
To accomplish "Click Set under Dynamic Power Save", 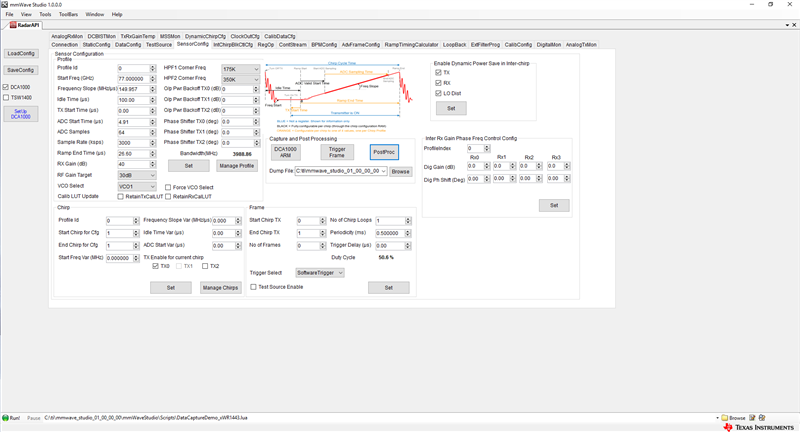I will [x=451, y=108].
